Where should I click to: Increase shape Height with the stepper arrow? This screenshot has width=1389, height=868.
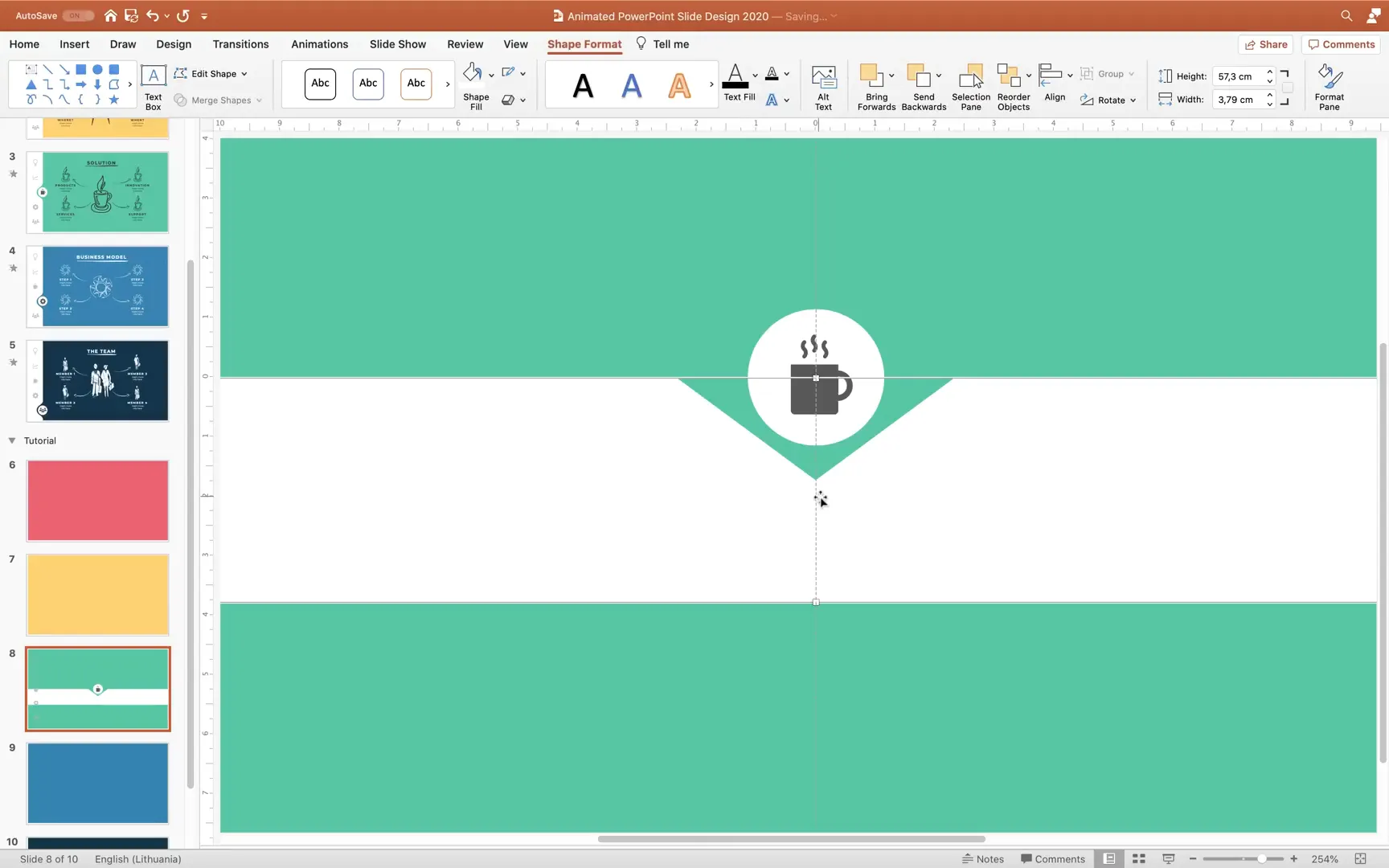[x=1270, y=72]
